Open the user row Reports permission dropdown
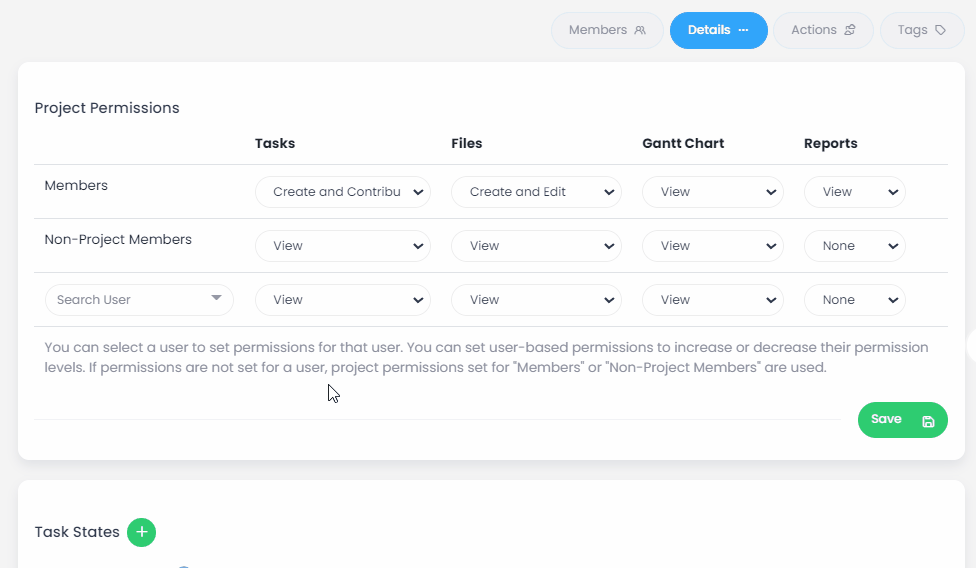This screenshot has height=568, width=976. [x=854, y=300]
